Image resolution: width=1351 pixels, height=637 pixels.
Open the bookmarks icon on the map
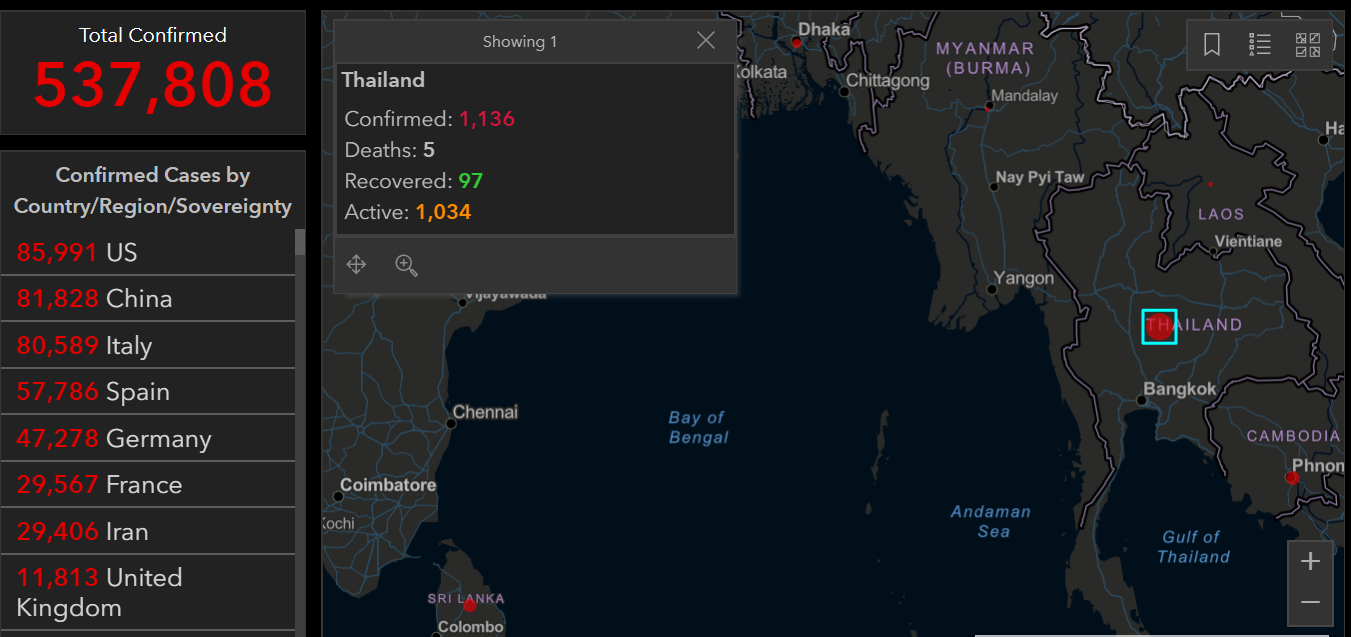pyautogui.click(x=1212, y=45)
